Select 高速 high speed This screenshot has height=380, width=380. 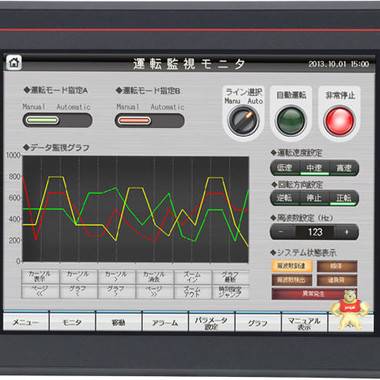(x=344, y=168)
